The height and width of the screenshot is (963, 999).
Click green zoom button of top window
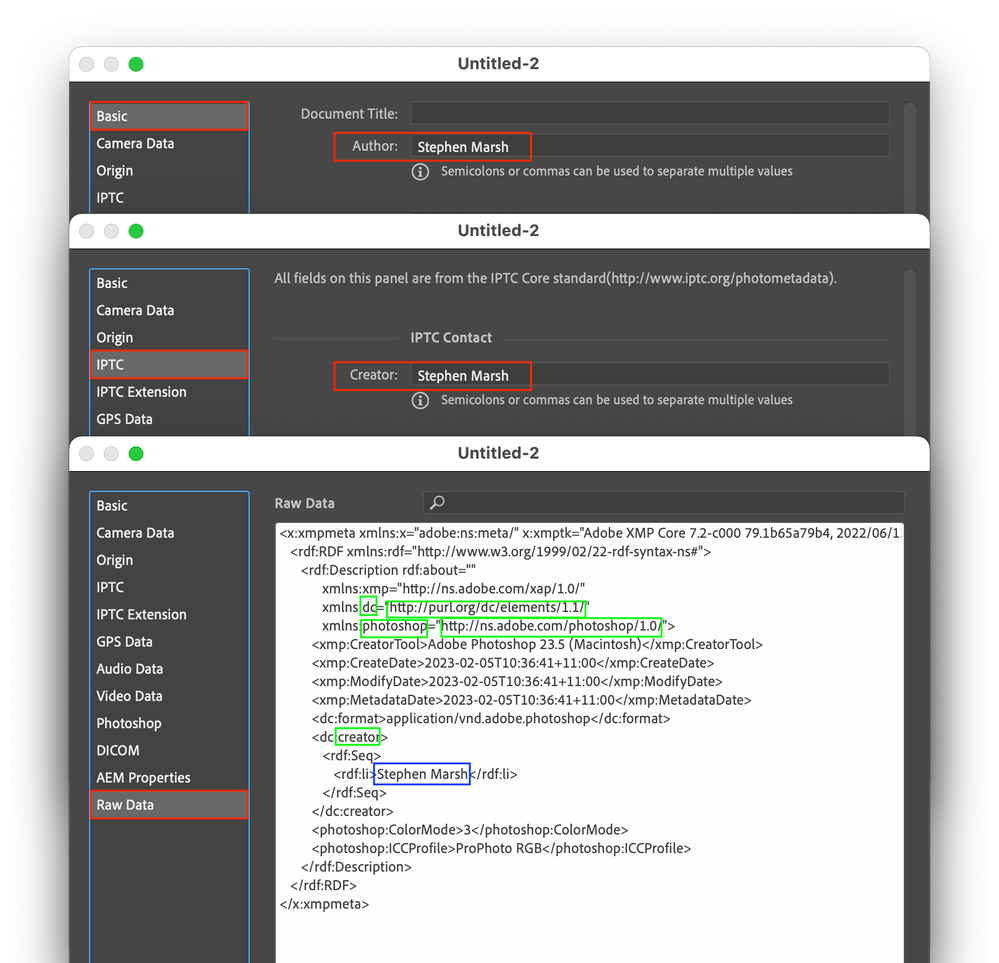tap(136, 64)
